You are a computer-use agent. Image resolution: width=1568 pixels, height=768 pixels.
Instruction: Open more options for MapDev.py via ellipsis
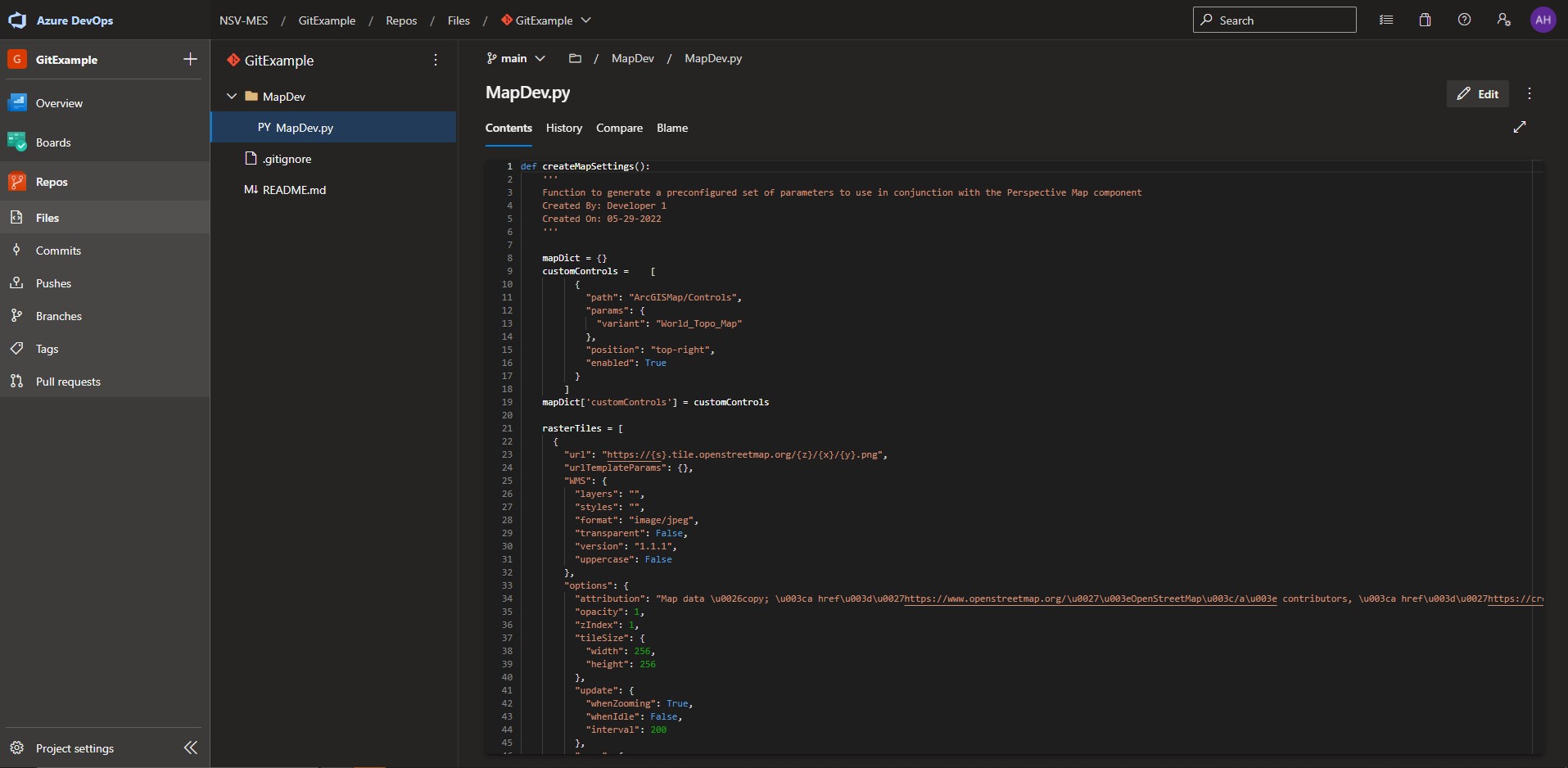click(x=1530, y=94)
